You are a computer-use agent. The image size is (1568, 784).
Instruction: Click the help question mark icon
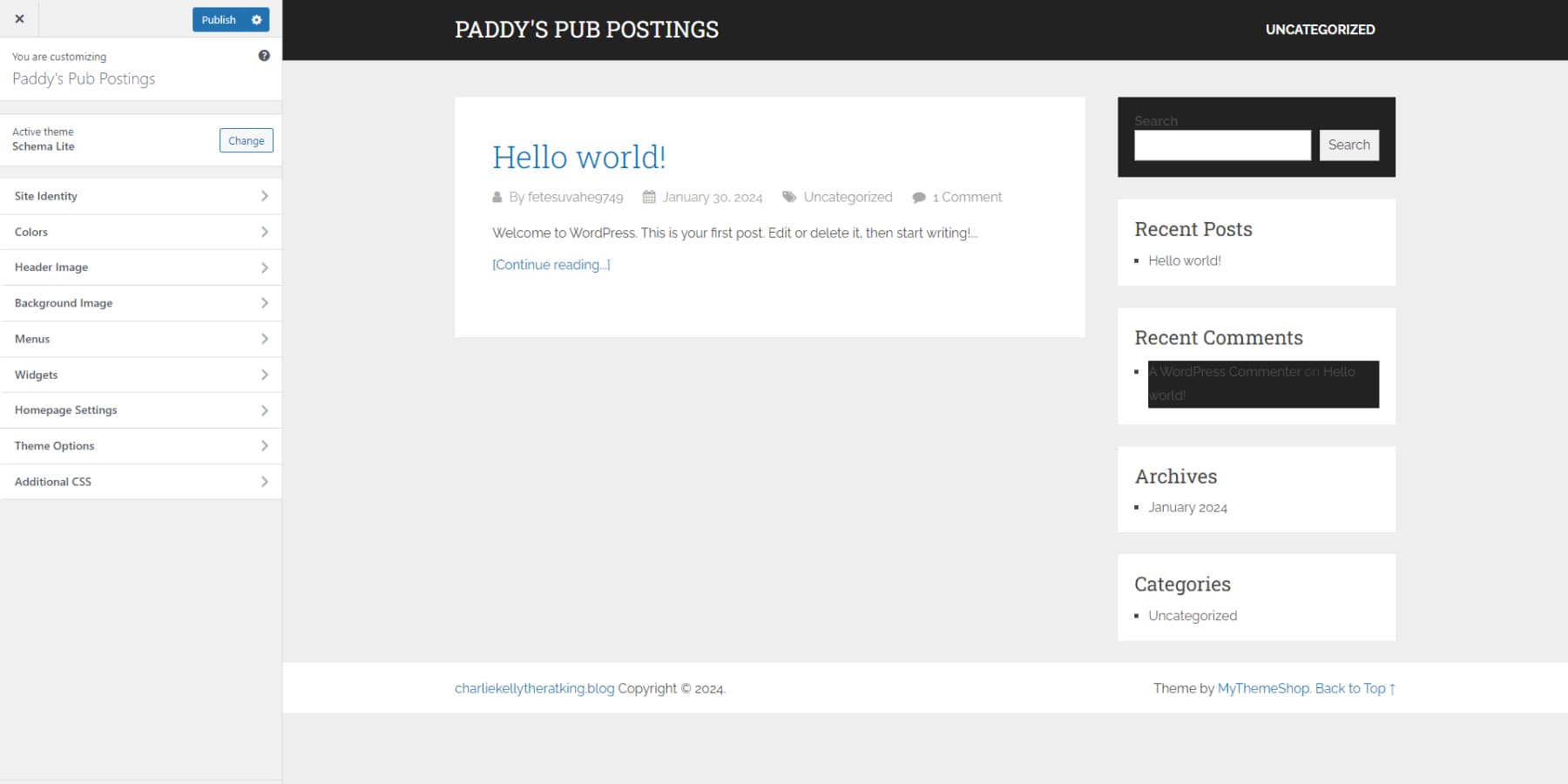pos(263,55)
